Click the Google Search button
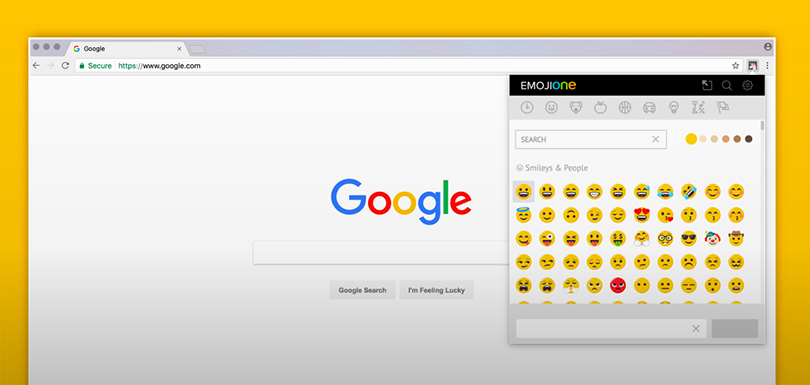810x385 pixels. (362, 290)
